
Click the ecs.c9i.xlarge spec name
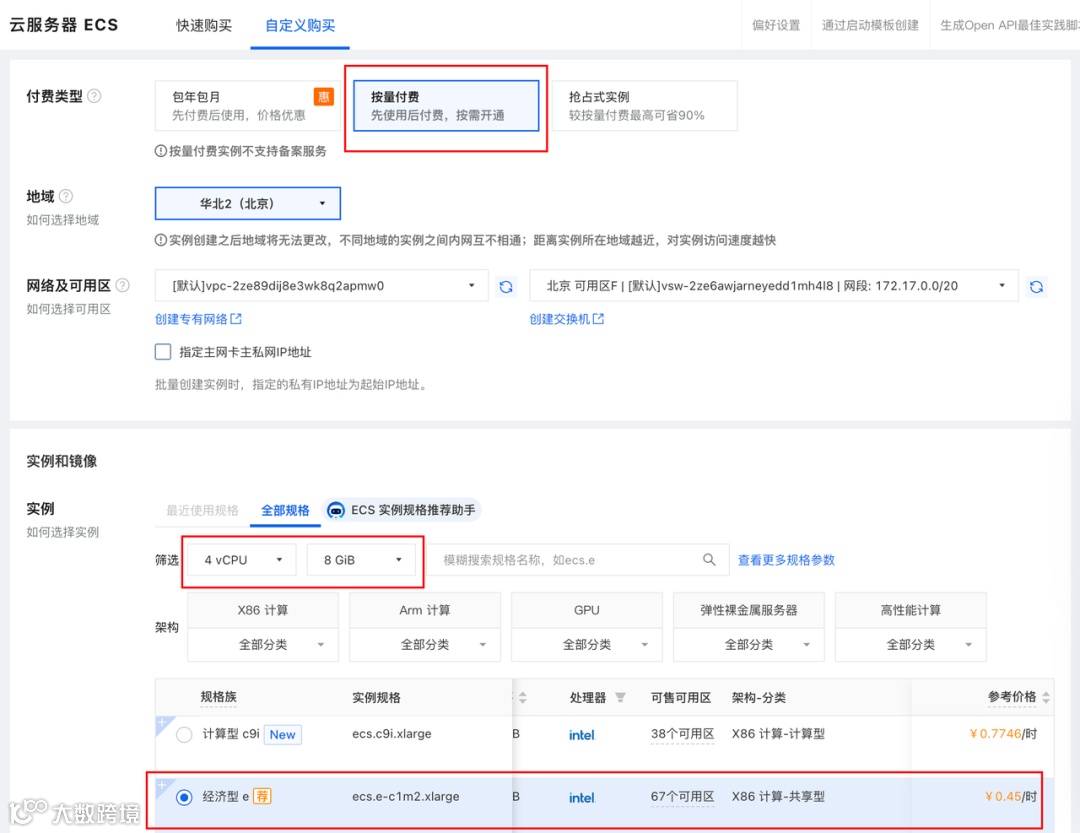[392, 734]
